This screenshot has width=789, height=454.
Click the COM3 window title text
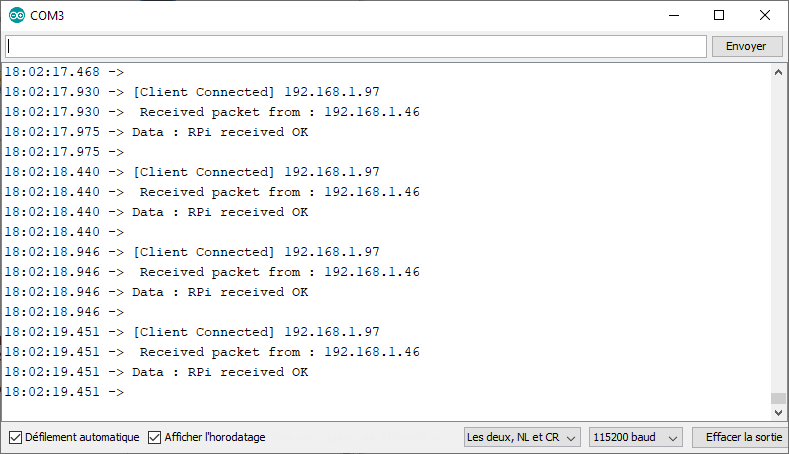coord(47,16)
